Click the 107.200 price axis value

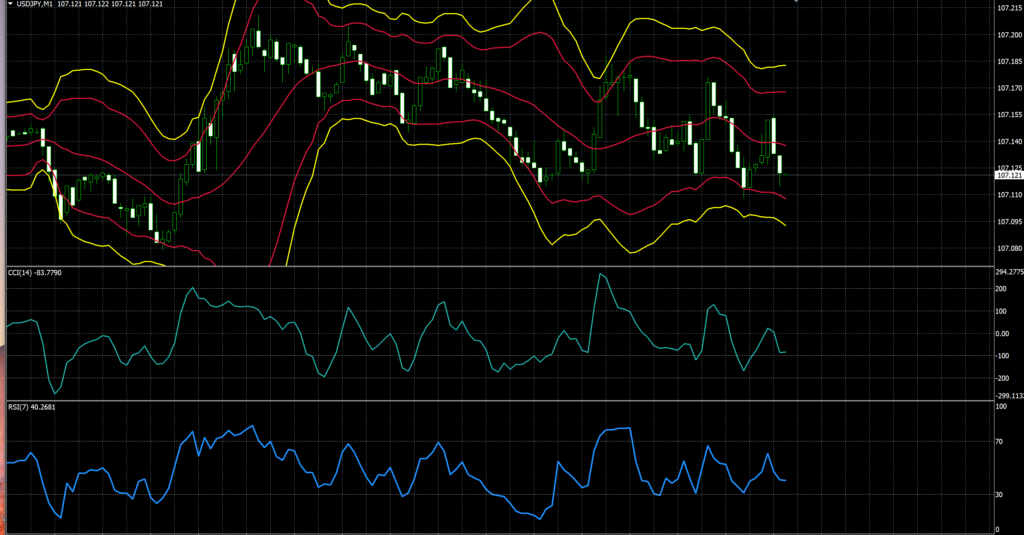coord(1010,35)
